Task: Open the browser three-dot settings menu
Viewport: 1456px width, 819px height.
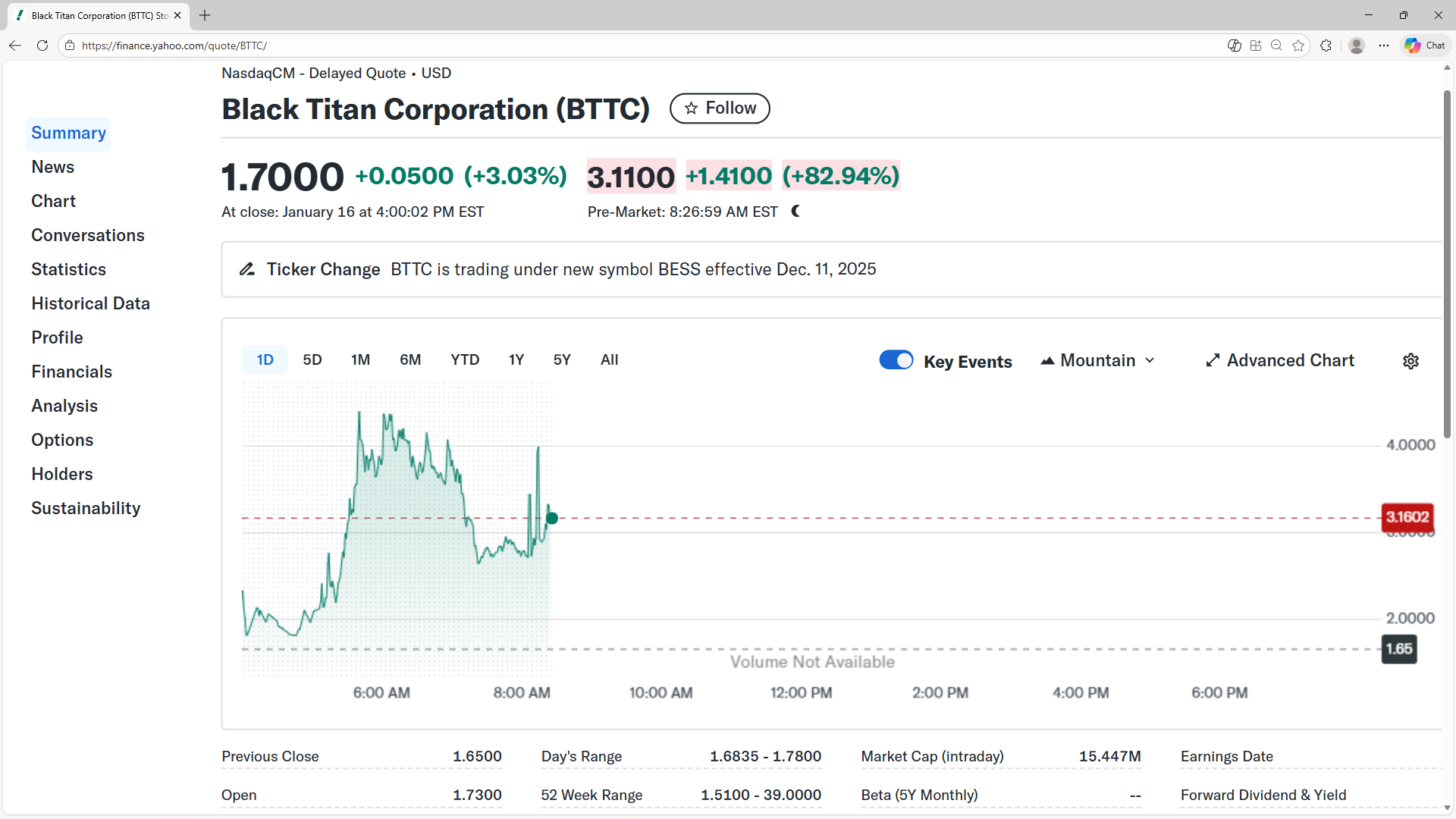Action: (1384, 45)
